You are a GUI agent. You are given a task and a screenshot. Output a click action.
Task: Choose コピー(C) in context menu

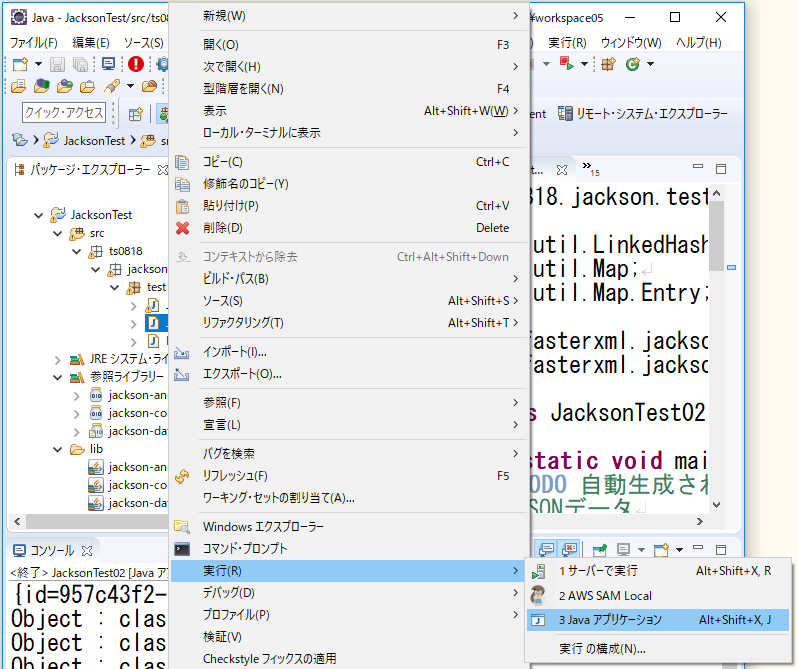click(349, 162)
